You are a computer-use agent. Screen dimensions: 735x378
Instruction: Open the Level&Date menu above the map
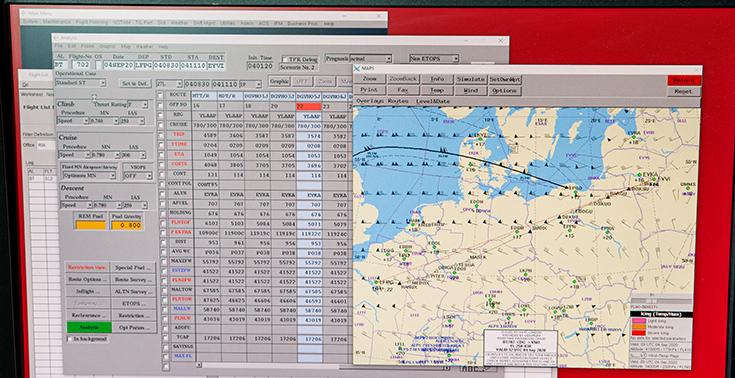[432, 101]
